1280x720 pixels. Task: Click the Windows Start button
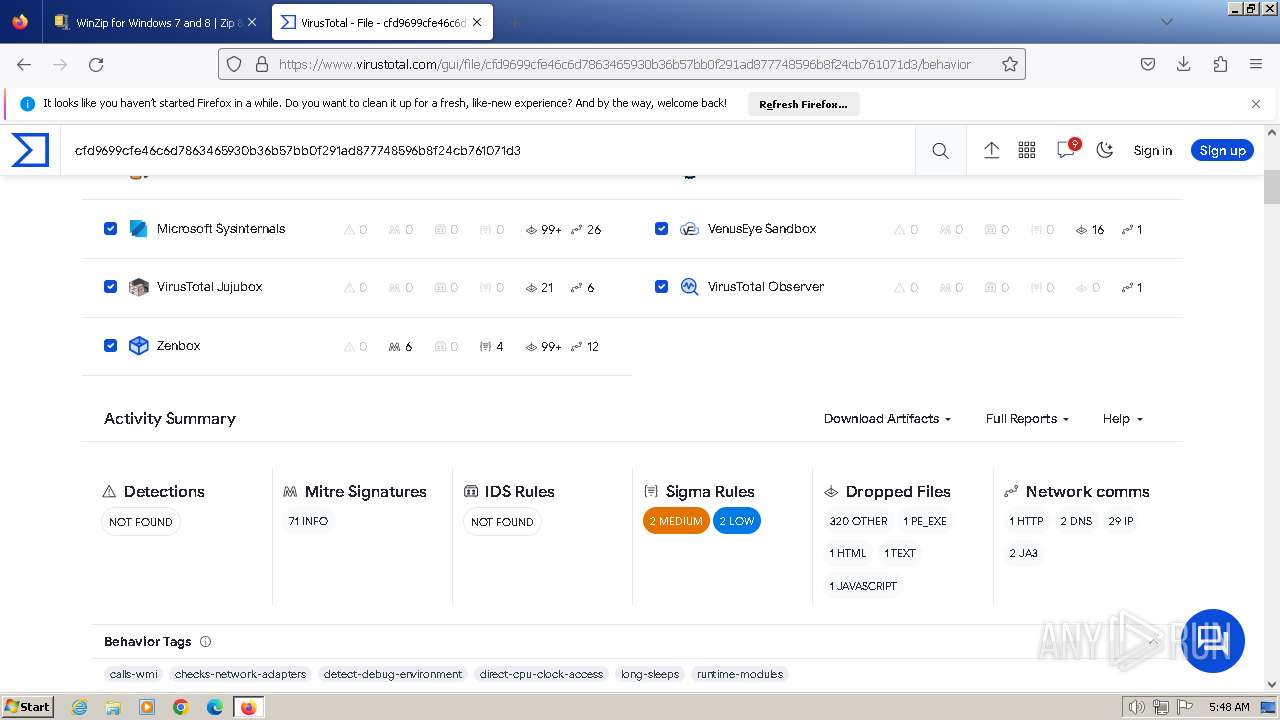27,707
